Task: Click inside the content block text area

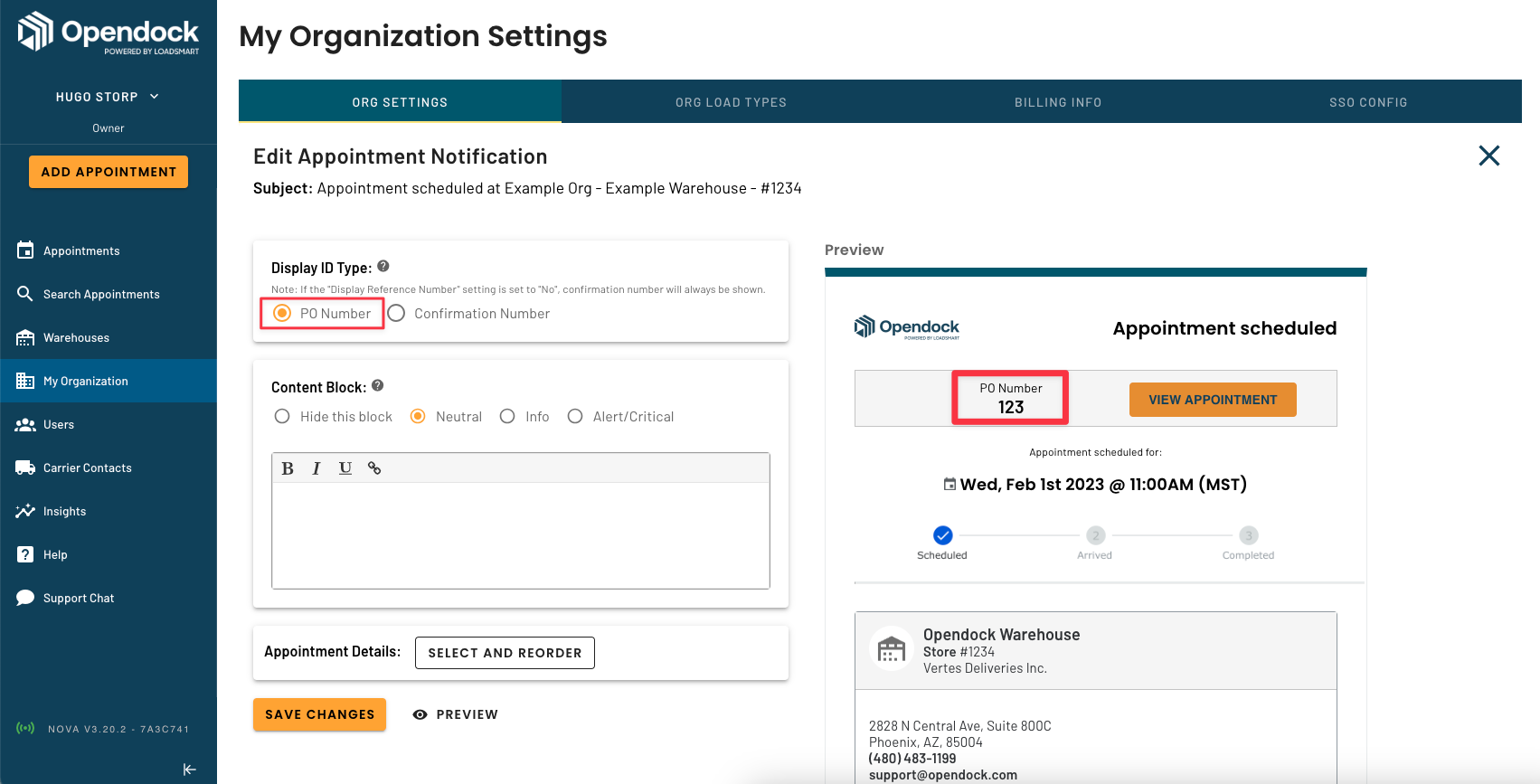Action: pos(521,535)
